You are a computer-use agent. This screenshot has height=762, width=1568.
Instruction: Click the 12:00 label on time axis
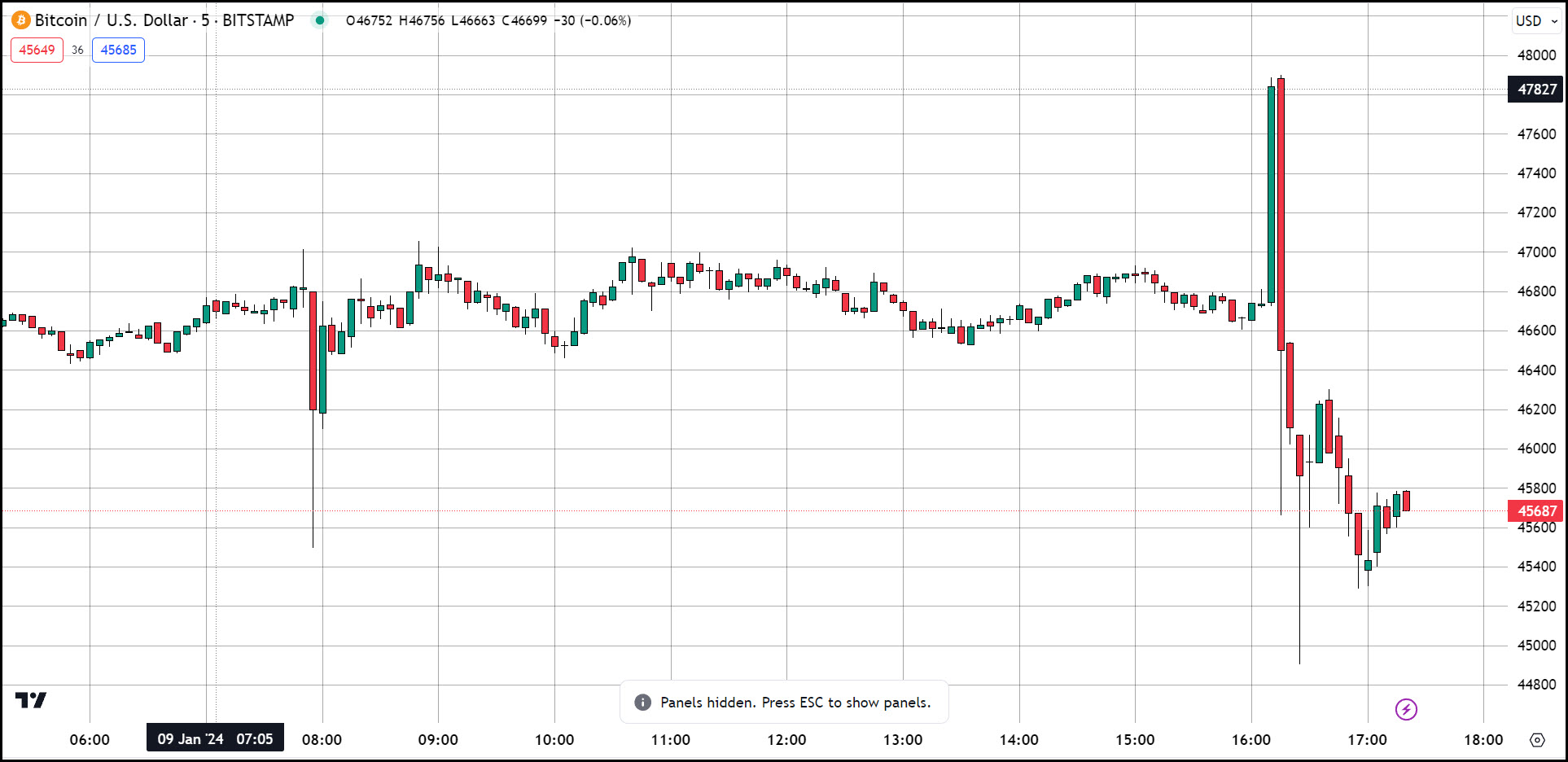pos(786,740)
